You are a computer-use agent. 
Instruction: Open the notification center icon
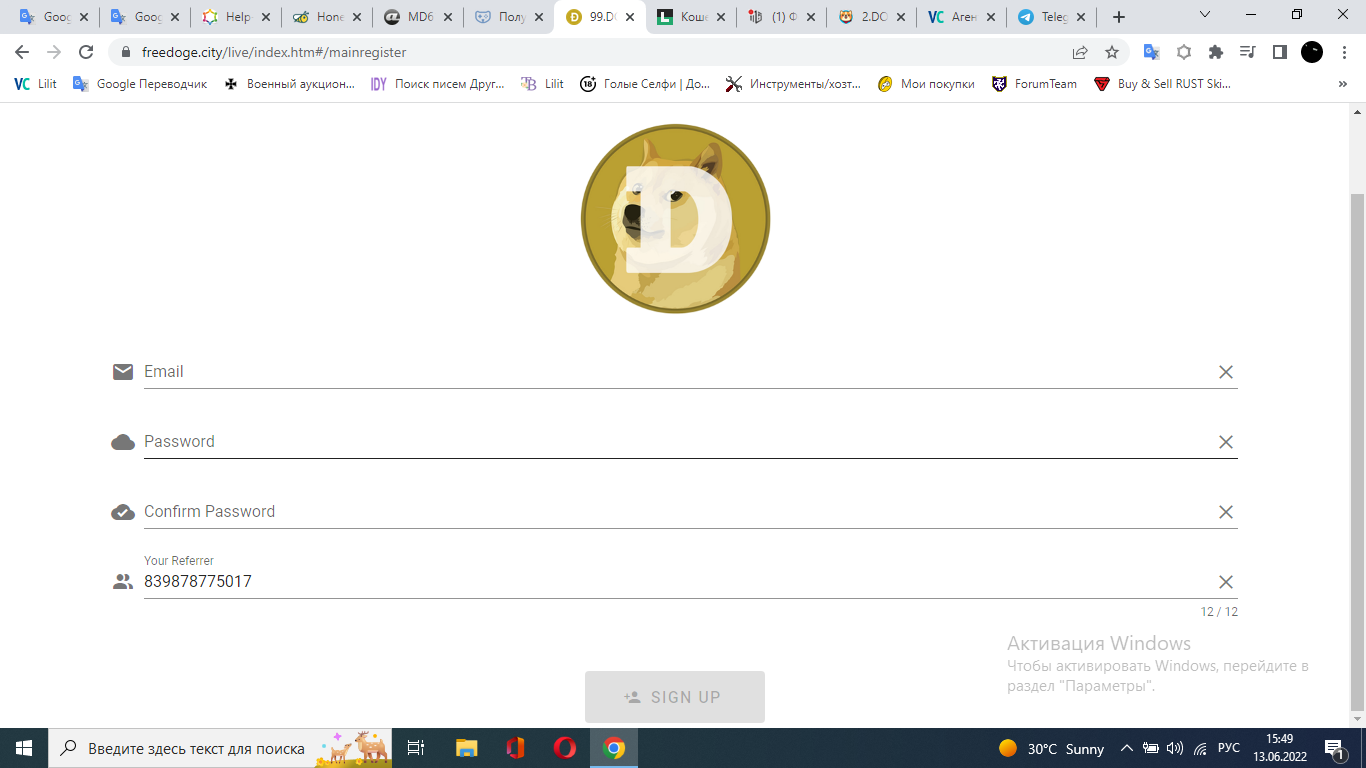(x=1335, y=748)
